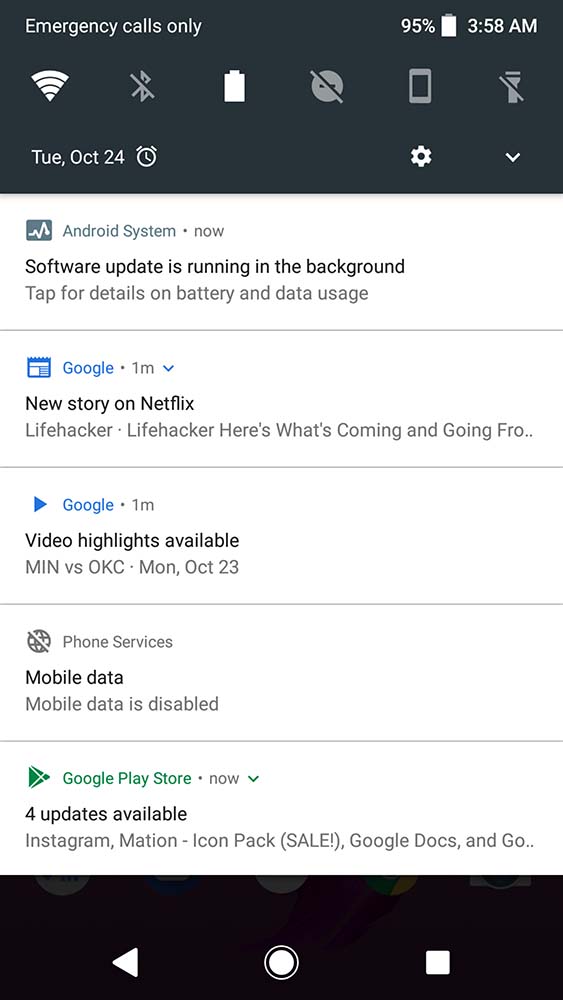The height and width of the screenshot is (1000, 563).
Task: Open Recents with the square button
Action: pyautogui.click(x=437, y=962)
